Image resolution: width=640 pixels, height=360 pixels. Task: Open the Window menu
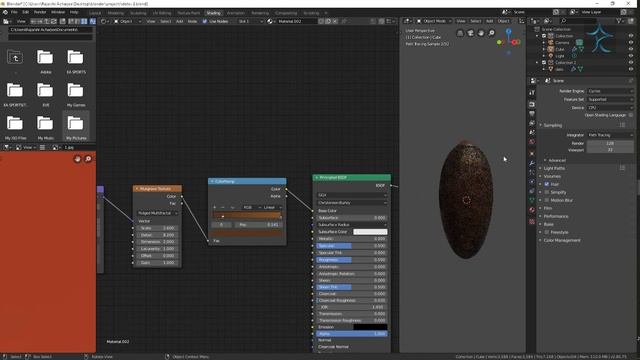click(x=58, y=12)
